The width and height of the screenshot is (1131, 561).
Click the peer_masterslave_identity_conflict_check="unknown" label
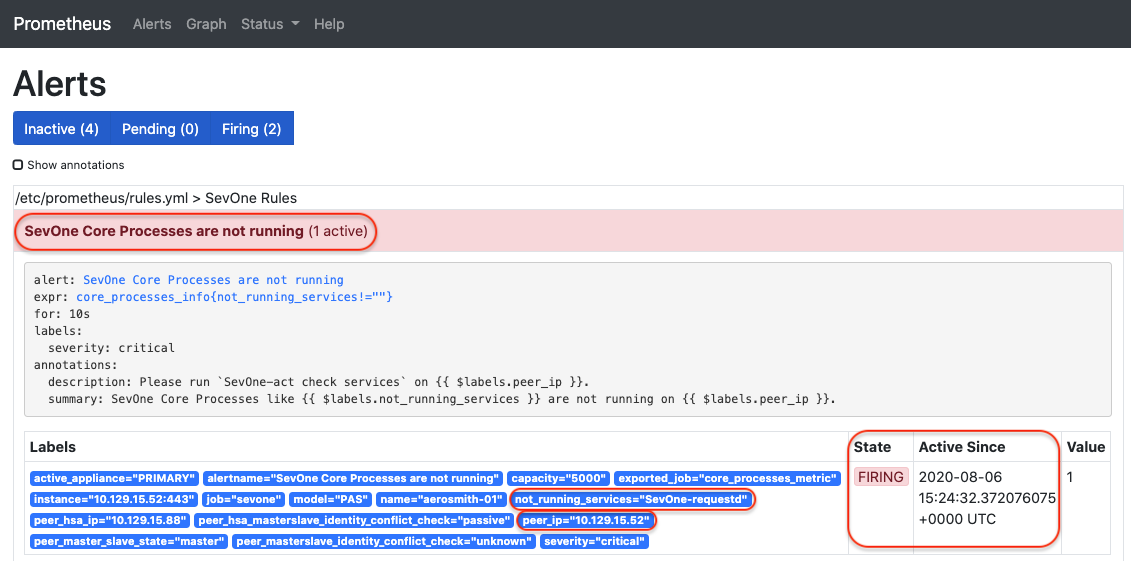click(384, 541)
